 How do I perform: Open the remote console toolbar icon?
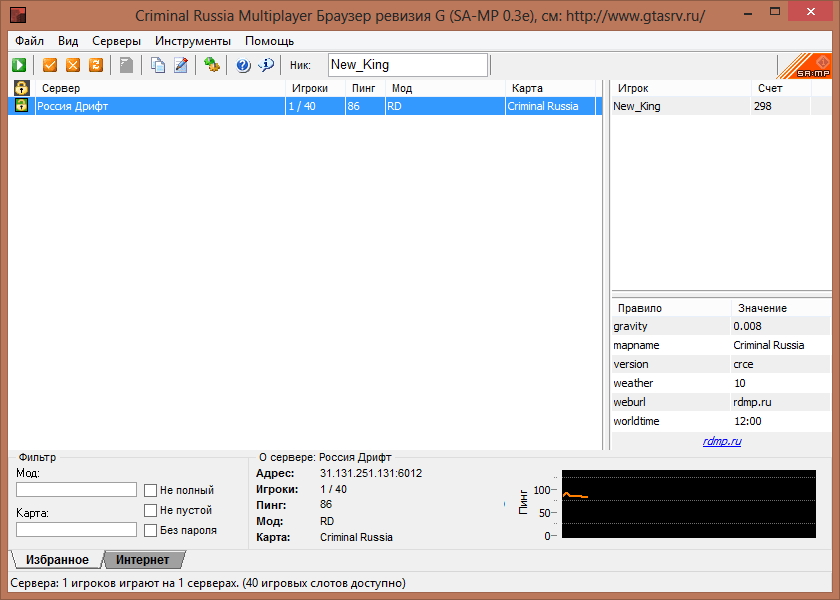click(212, 65)
